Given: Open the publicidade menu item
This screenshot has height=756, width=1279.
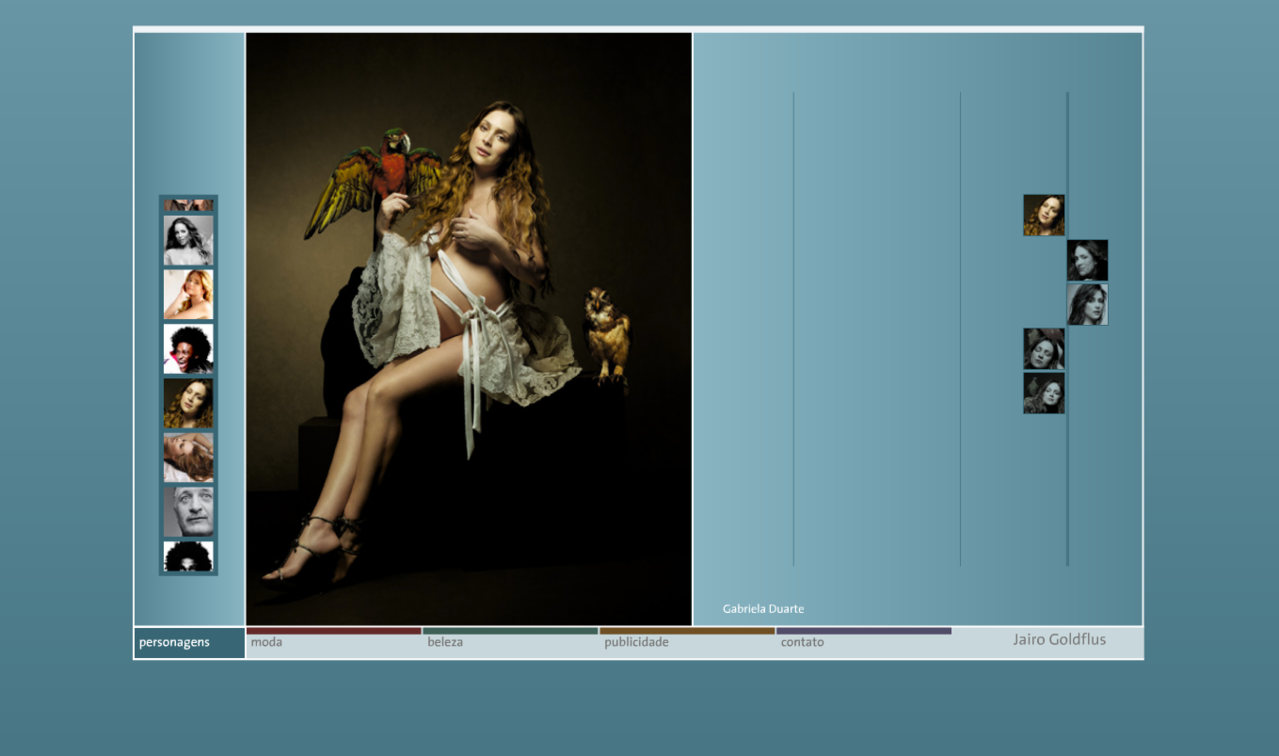Looking at the screenshot, I should coord(687,642).
